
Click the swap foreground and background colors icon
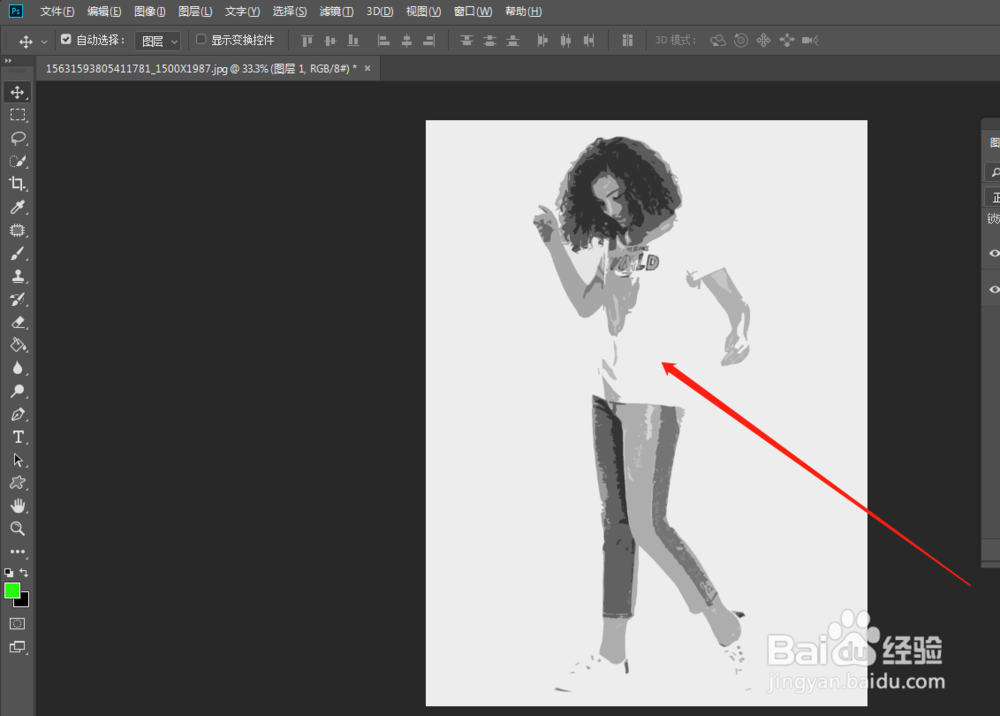tap(24, 573)
